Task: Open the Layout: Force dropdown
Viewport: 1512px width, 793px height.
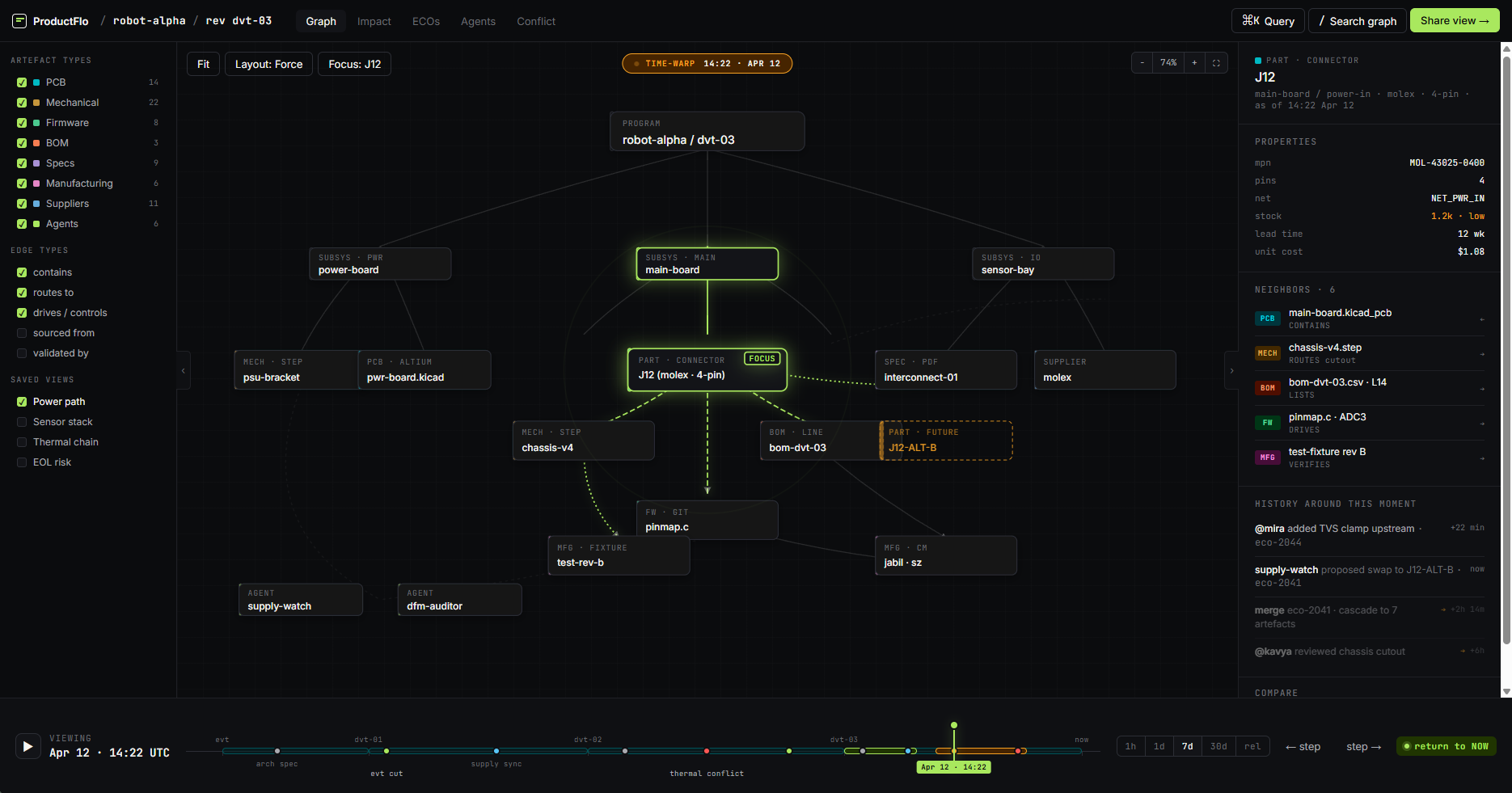Action: [268, 63]
